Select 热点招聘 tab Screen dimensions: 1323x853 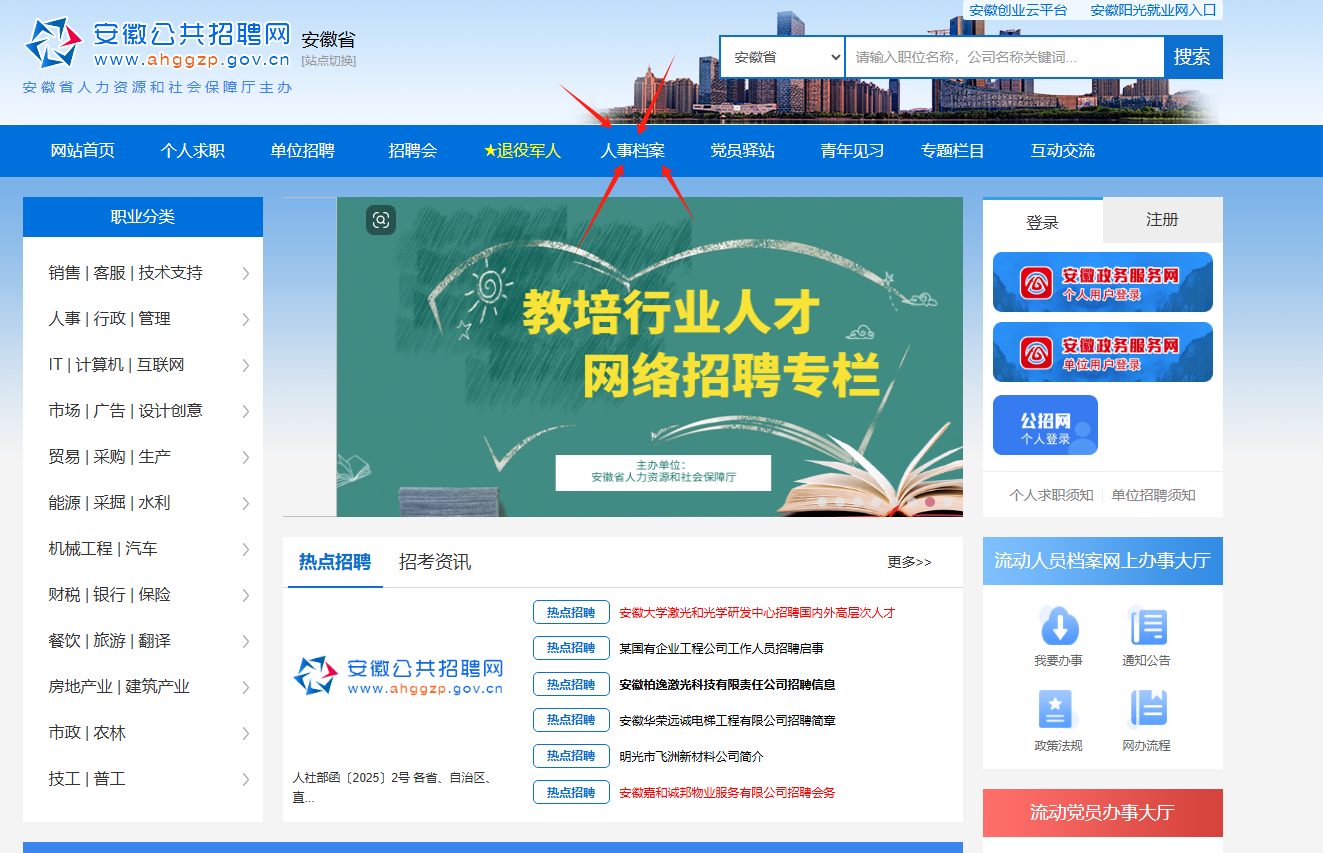click(x=335, y=562)
